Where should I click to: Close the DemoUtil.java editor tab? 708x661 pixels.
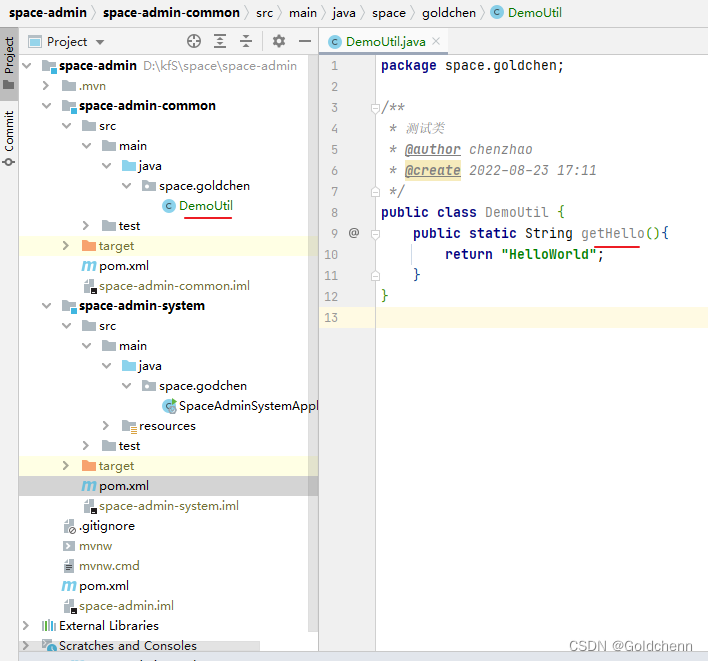[x=436, y=41]
